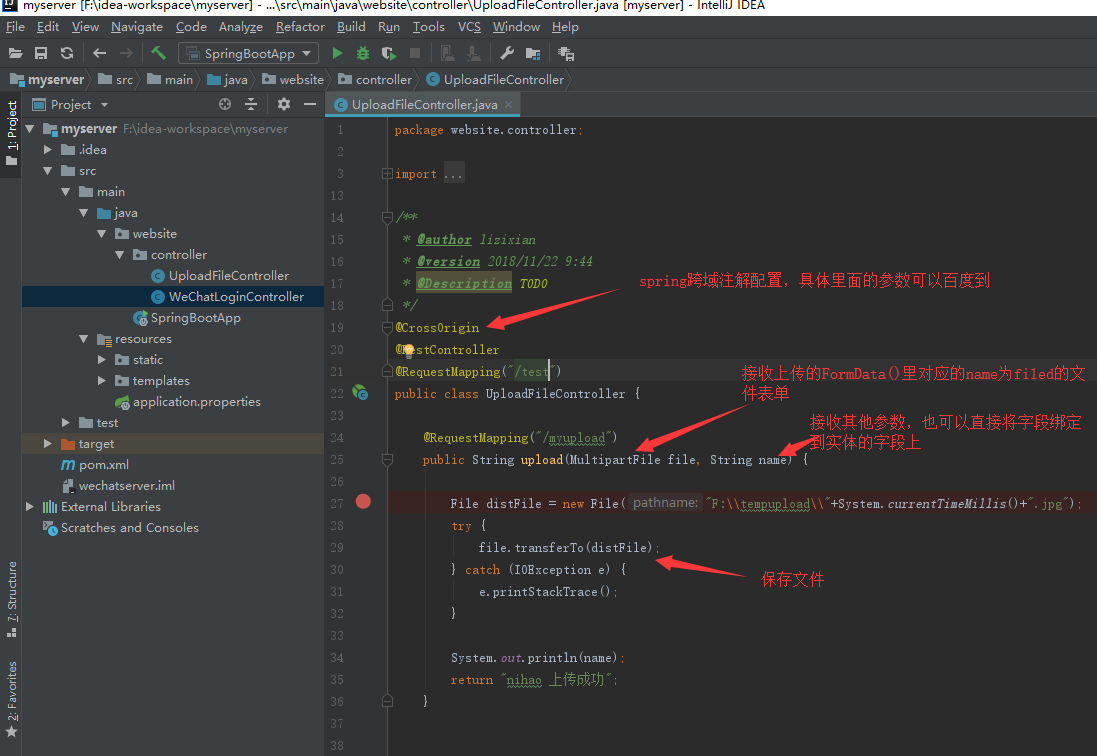Click the red breakpoint on line 27

click(x=362, y=503)
